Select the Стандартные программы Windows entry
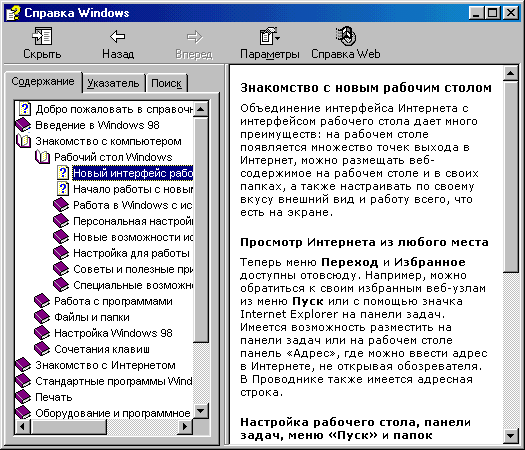 (x=114, y=381)
